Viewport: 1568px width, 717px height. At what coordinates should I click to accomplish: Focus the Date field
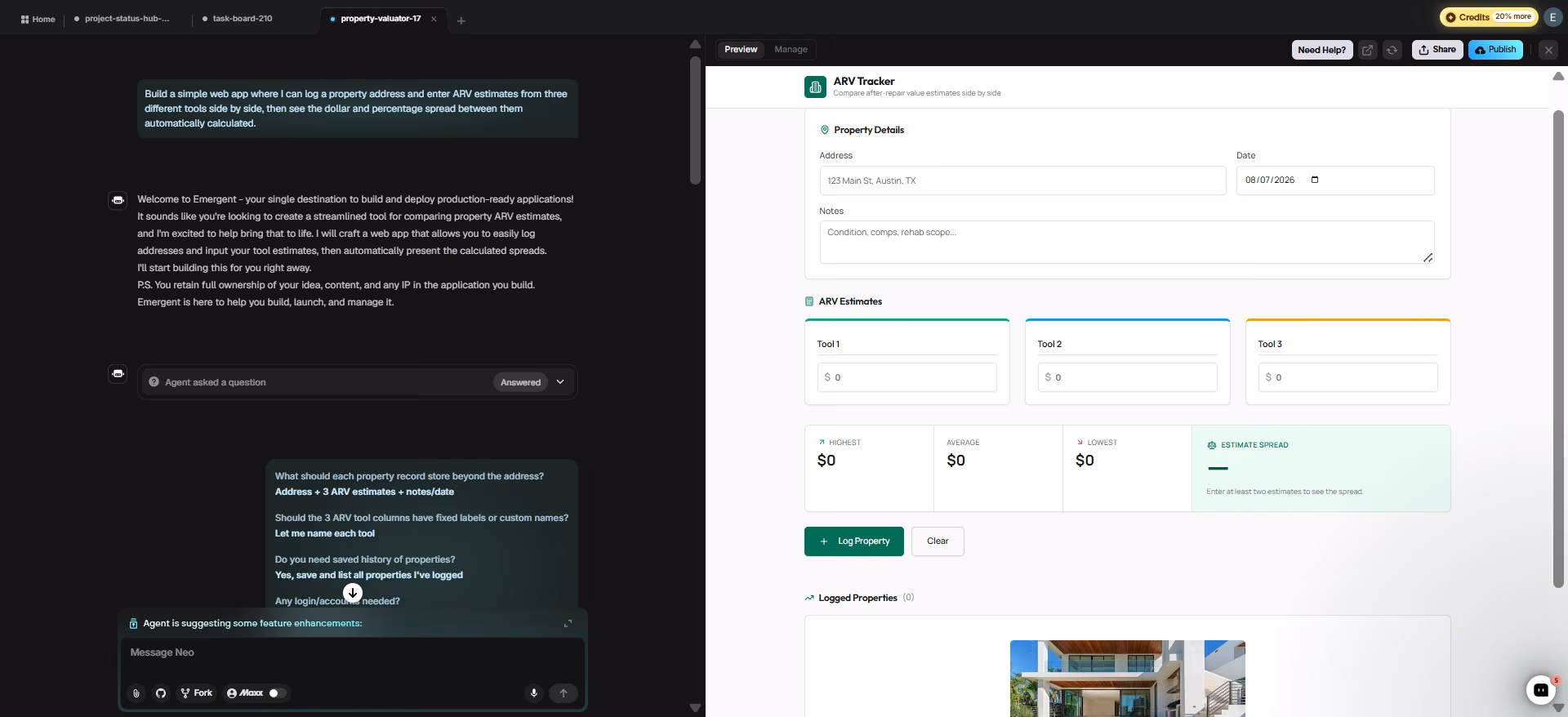[x=1334, y=180]
